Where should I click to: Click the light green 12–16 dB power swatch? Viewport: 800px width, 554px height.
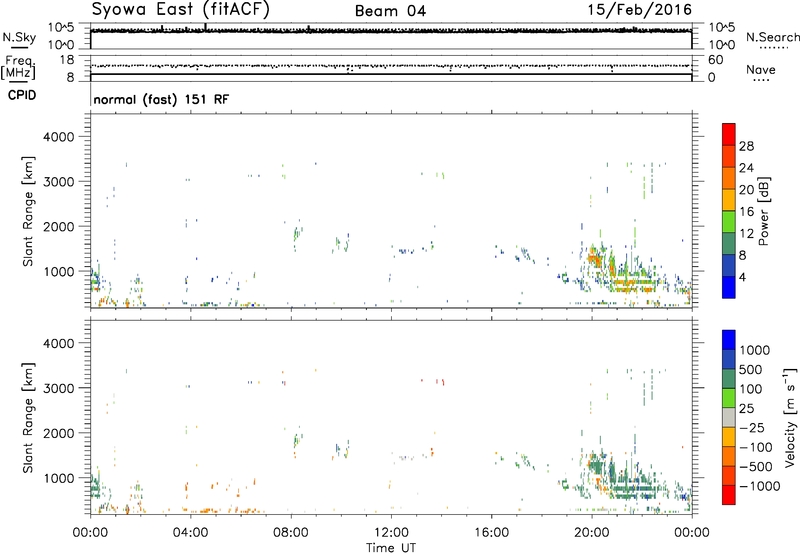(x=729, y=222)
